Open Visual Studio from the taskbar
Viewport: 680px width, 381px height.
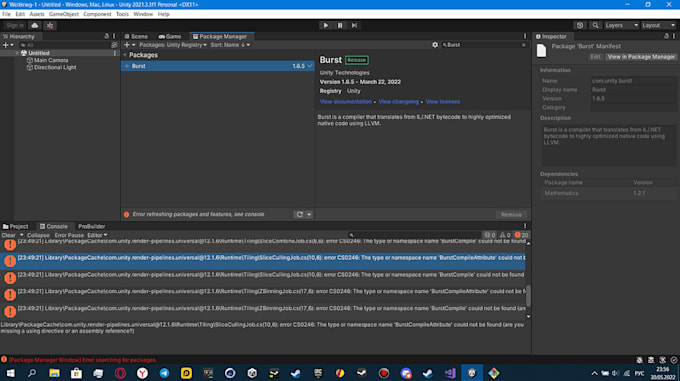450,373
